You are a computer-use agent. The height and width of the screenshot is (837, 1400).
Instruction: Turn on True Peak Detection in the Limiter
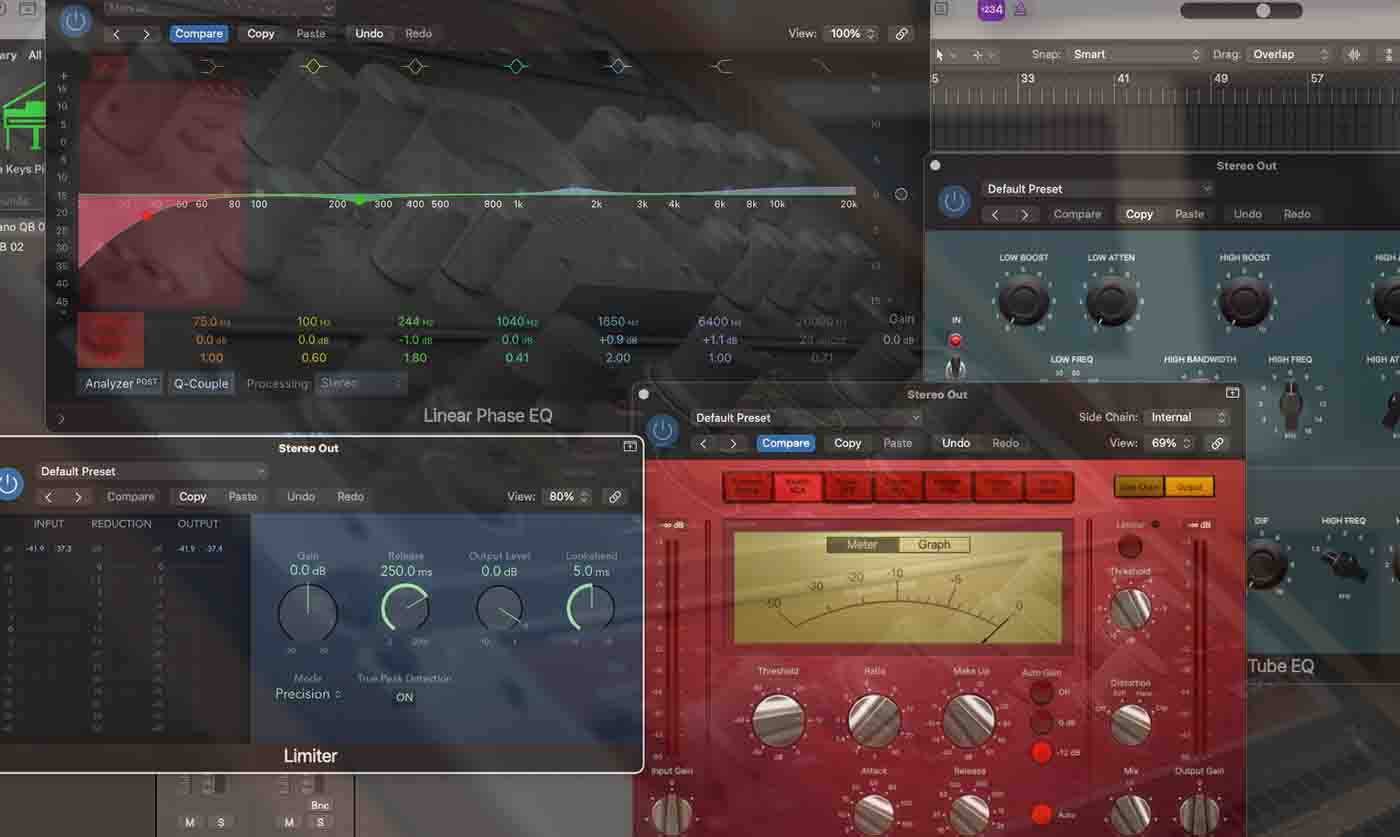coord(404,698)
